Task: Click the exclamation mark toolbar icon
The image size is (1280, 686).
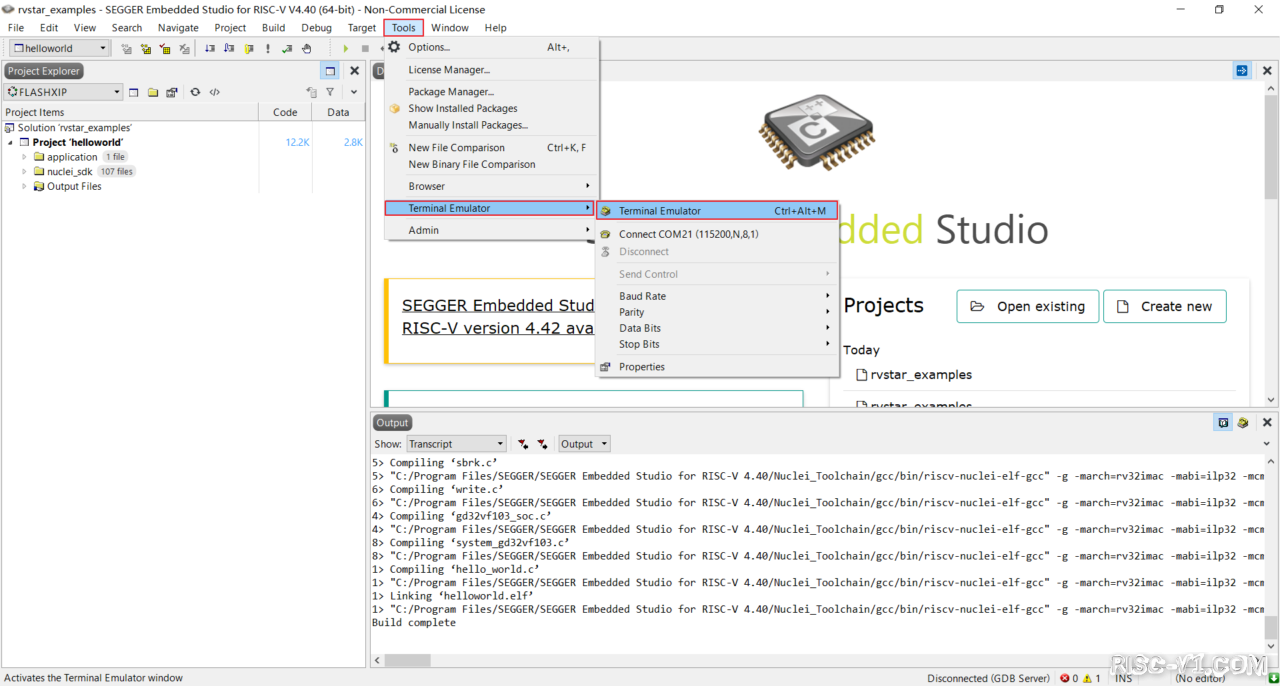Action: pos(268,48)
